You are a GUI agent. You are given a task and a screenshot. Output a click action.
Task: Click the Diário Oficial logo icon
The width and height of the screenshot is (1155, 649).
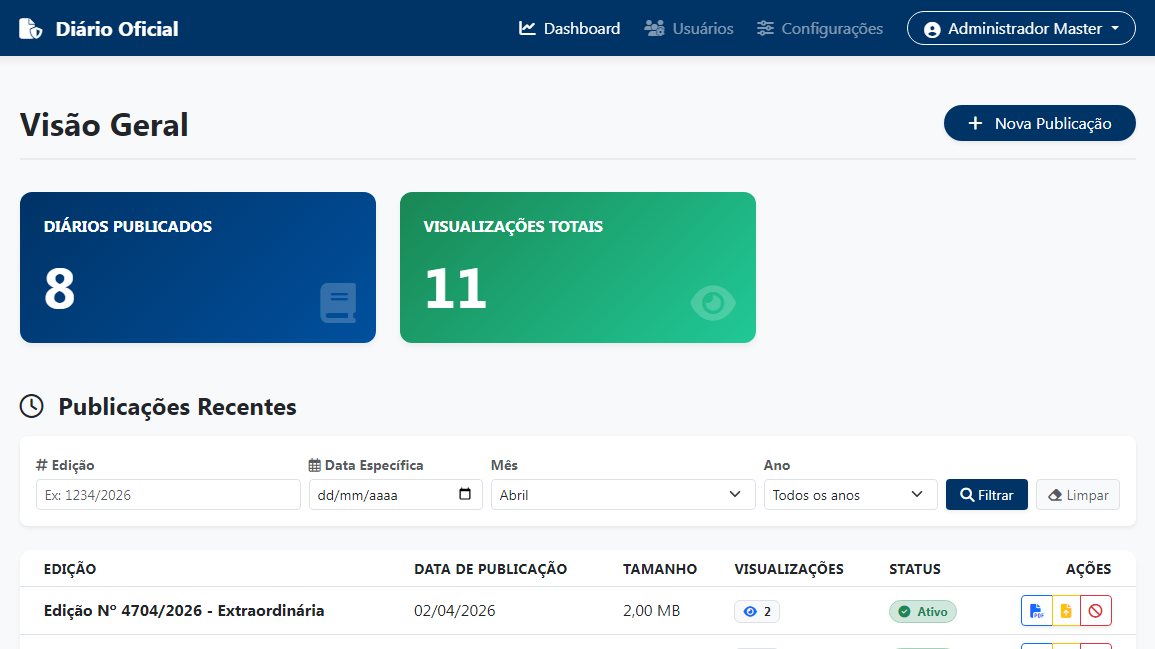click(x=30, y=29)
